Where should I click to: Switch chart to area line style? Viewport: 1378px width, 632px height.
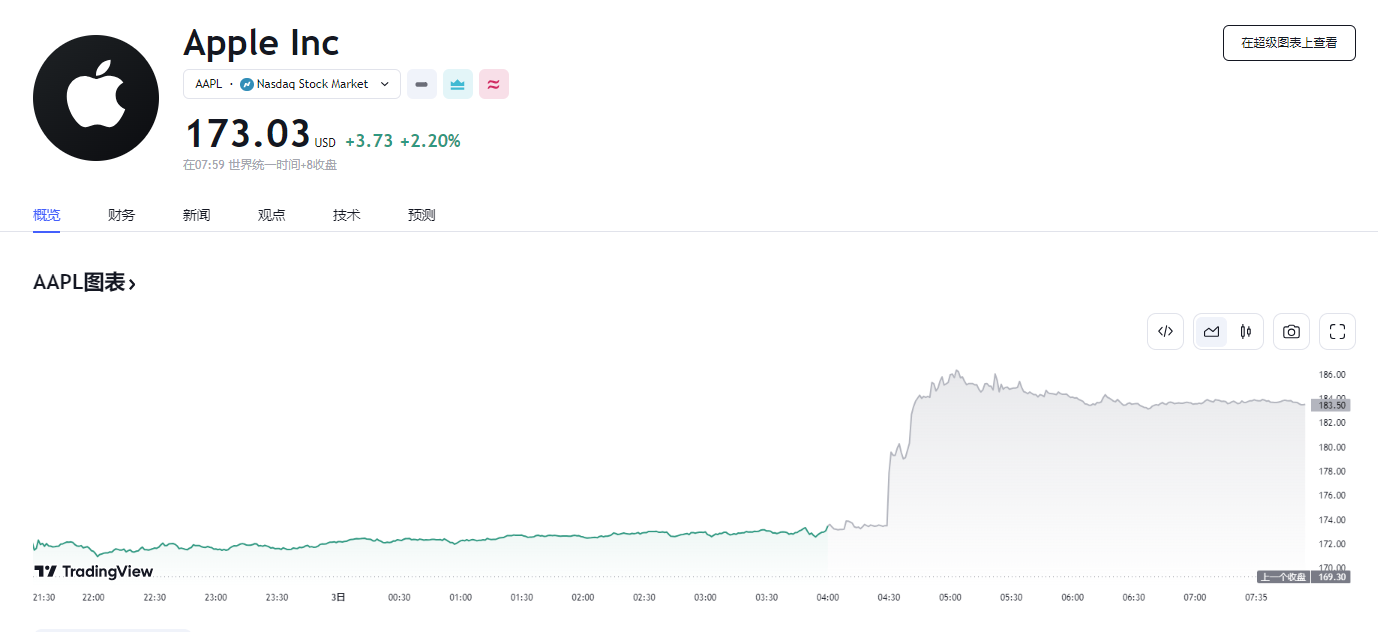(x=1211, y=332)
